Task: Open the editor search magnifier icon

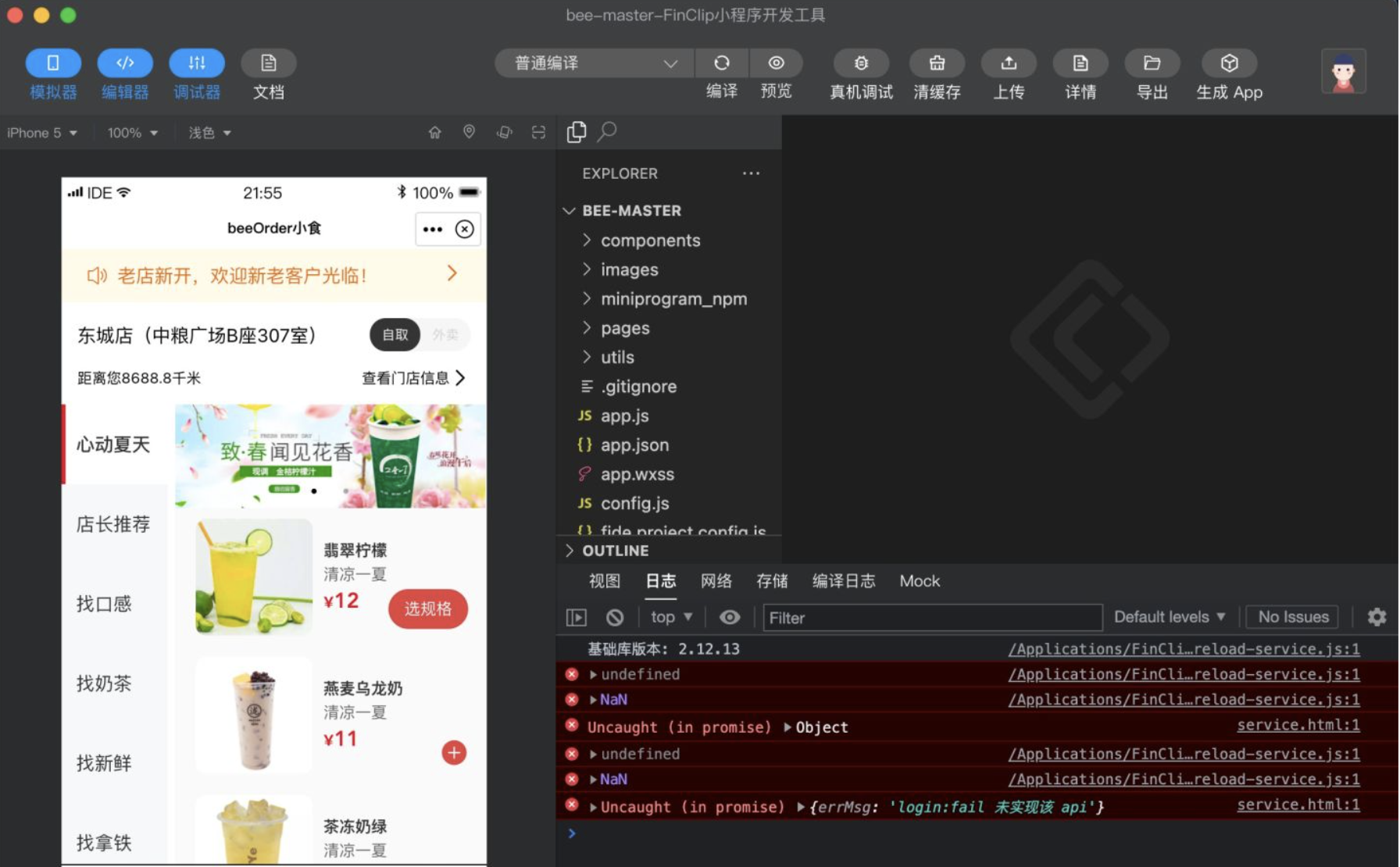Action: (x=607, y=131)
